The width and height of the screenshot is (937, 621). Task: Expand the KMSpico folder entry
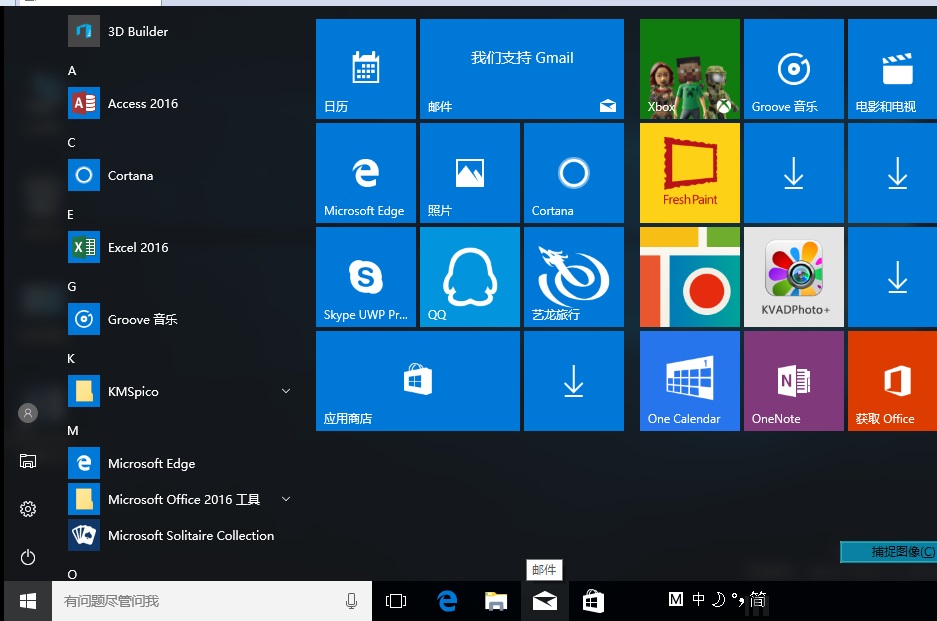tap(286, 391)
